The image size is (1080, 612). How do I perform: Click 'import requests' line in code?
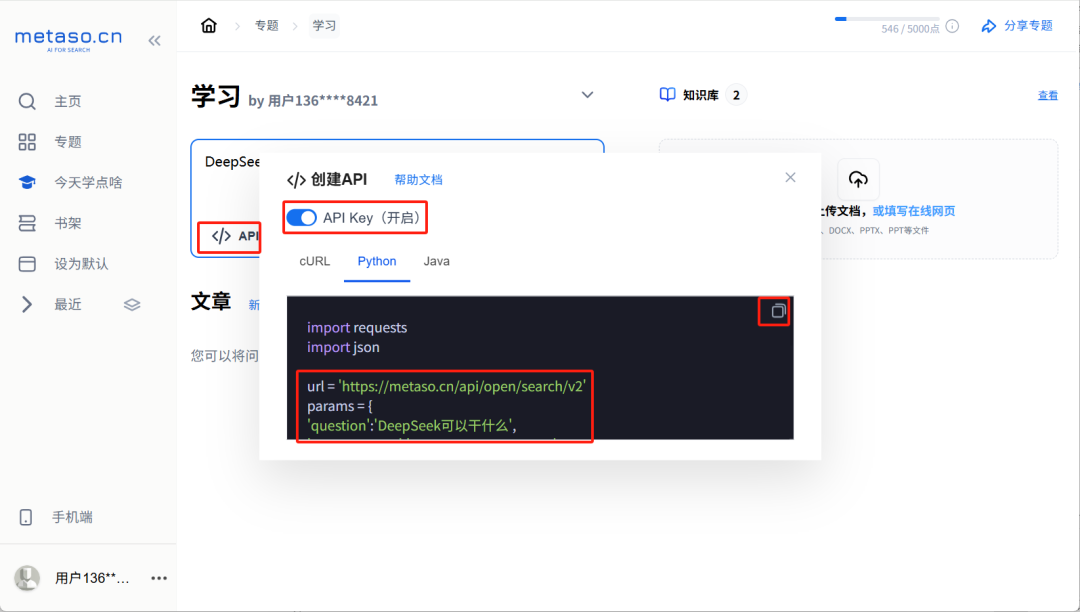[x=357, y=328]
